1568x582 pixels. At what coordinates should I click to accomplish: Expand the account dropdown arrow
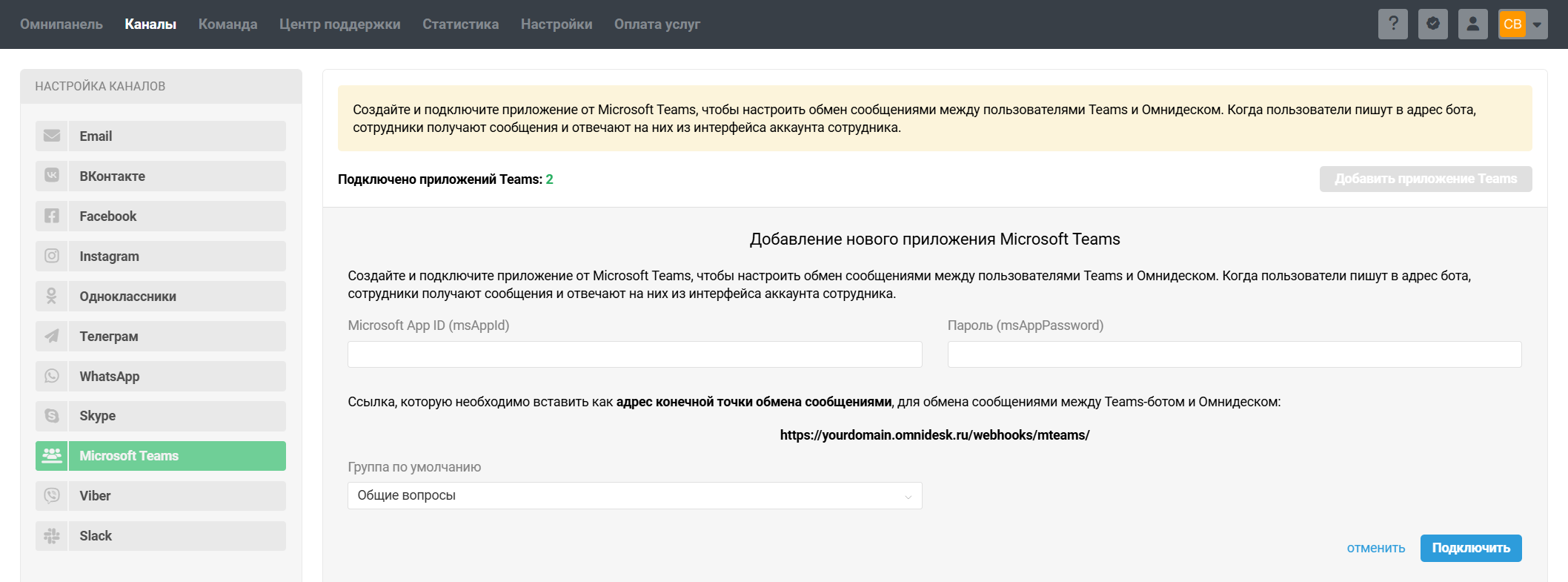pos(1538,24)
